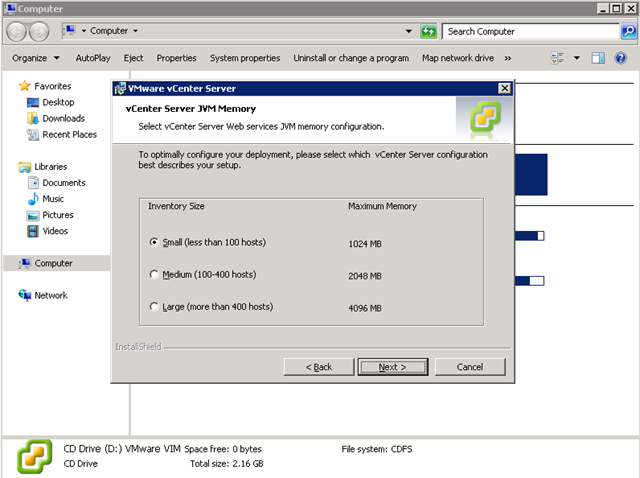Image resolution: width=640 pixels, height=478 pixels.
Task: Cancel the vCenter Server installation
Action: pyautogui.click(x=470, y=367)
